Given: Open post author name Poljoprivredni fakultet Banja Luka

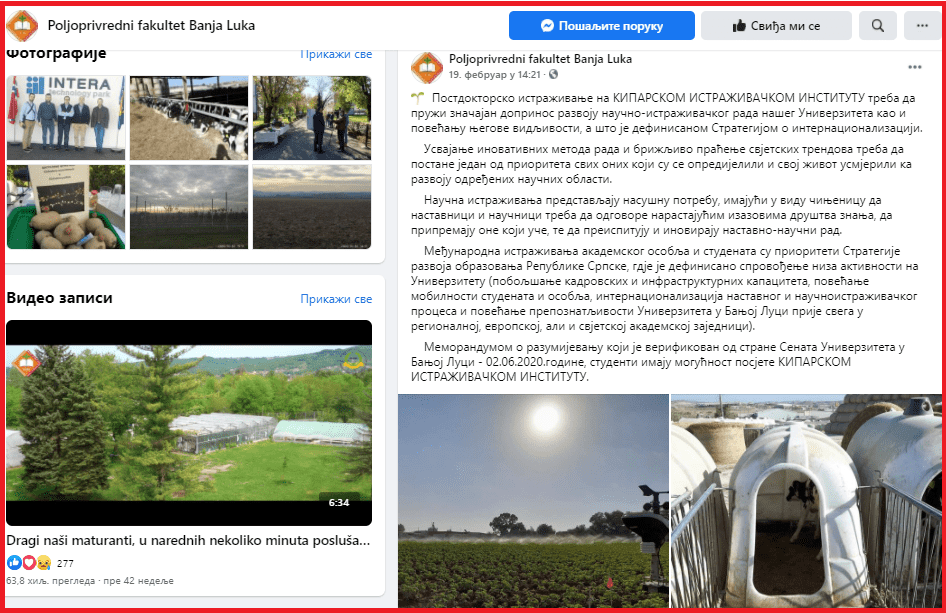Looking at the screenshot, I should [x=540, y=59].
